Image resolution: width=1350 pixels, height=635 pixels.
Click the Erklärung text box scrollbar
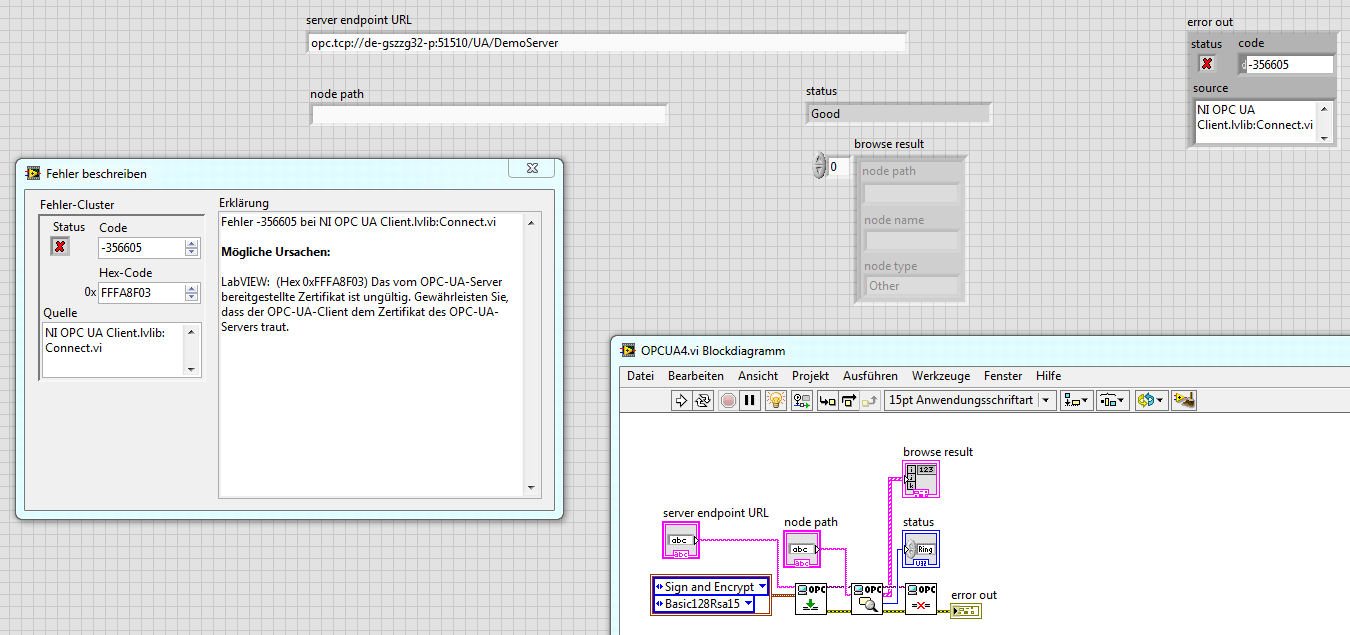pos(532,354)
